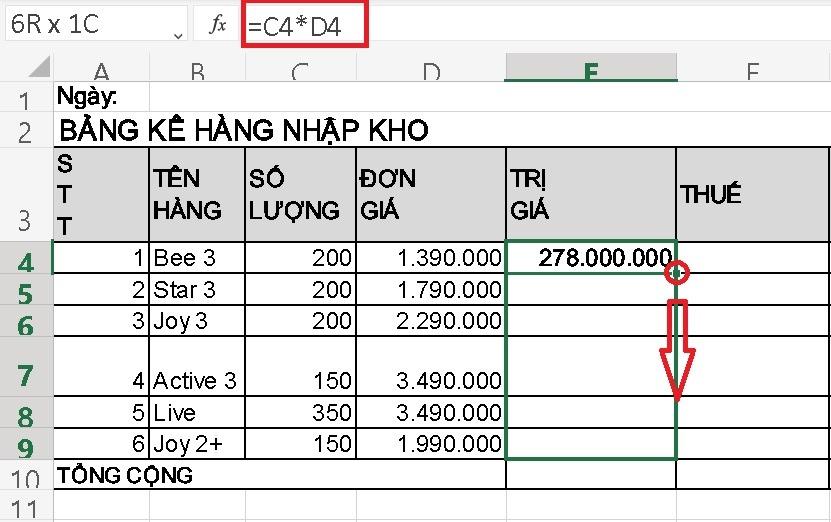Click the cell 'Joy 2+'
Screen dimensions: 831x522
tap(197, 444)
